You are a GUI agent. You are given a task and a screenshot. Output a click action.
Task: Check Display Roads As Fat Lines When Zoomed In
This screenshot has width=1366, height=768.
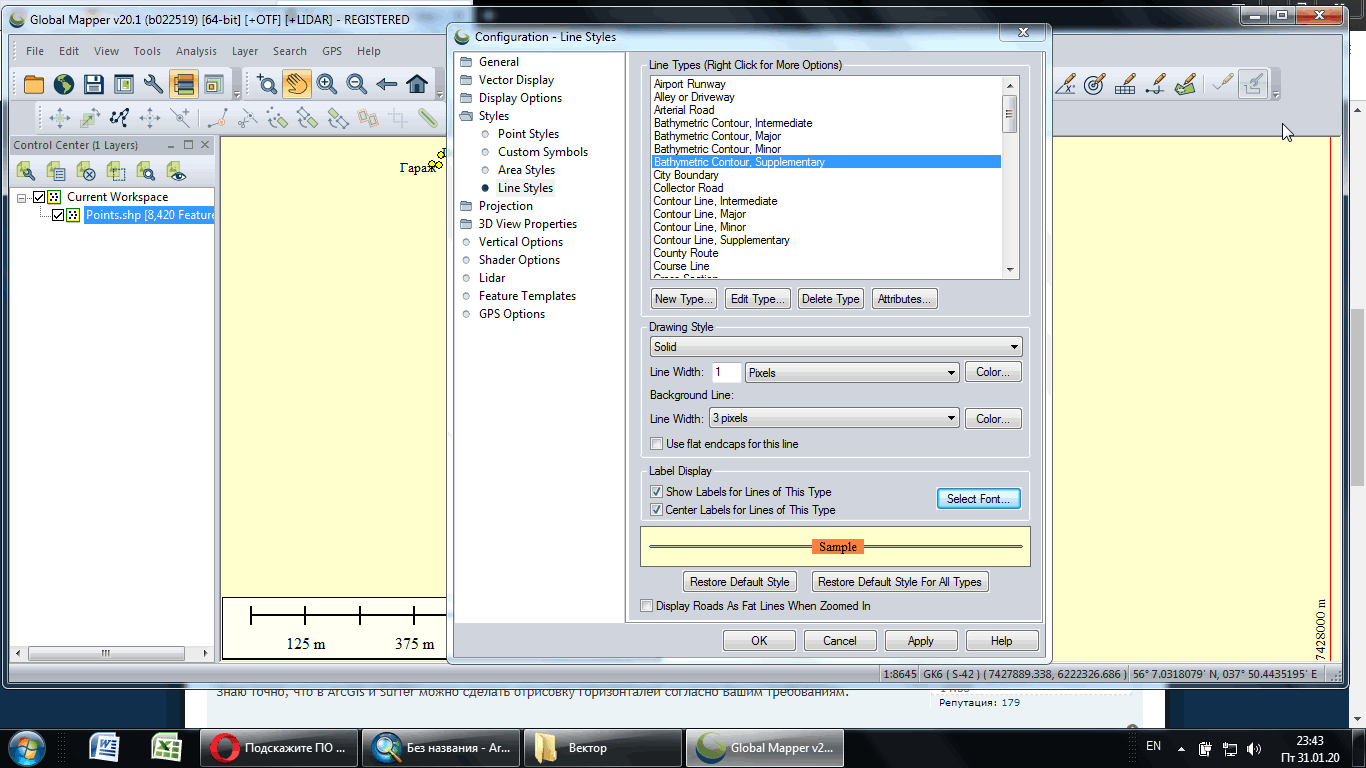tap(647, 606)
